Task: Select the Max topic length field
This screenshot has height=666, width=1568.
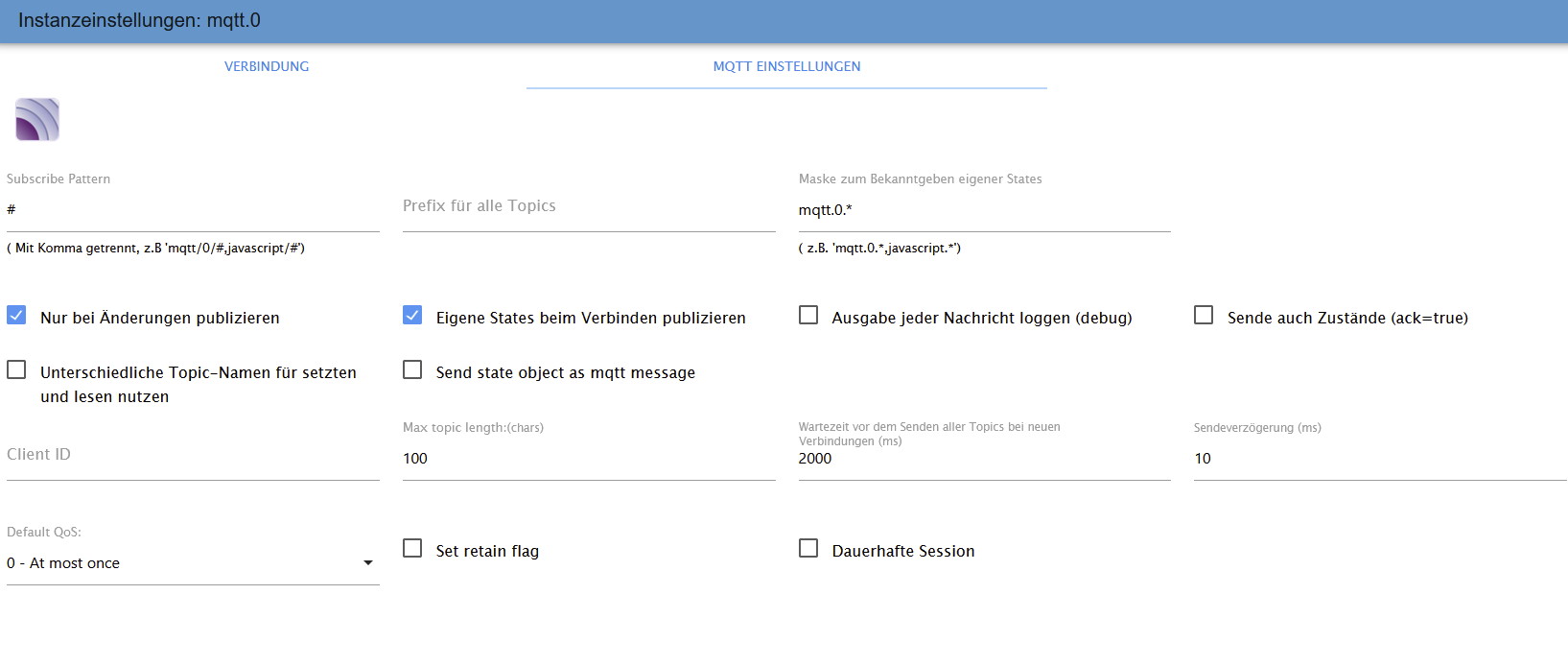Action: pos(589,459)
